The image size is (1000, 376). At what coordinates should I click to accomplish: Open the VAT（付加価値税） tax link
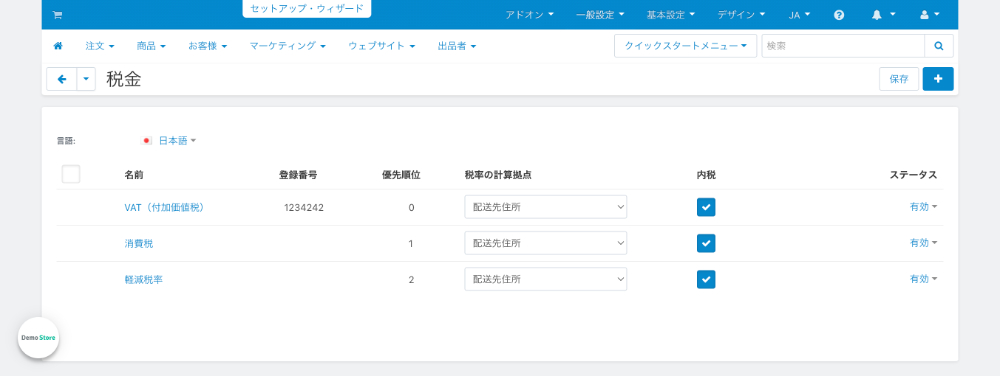166,207
